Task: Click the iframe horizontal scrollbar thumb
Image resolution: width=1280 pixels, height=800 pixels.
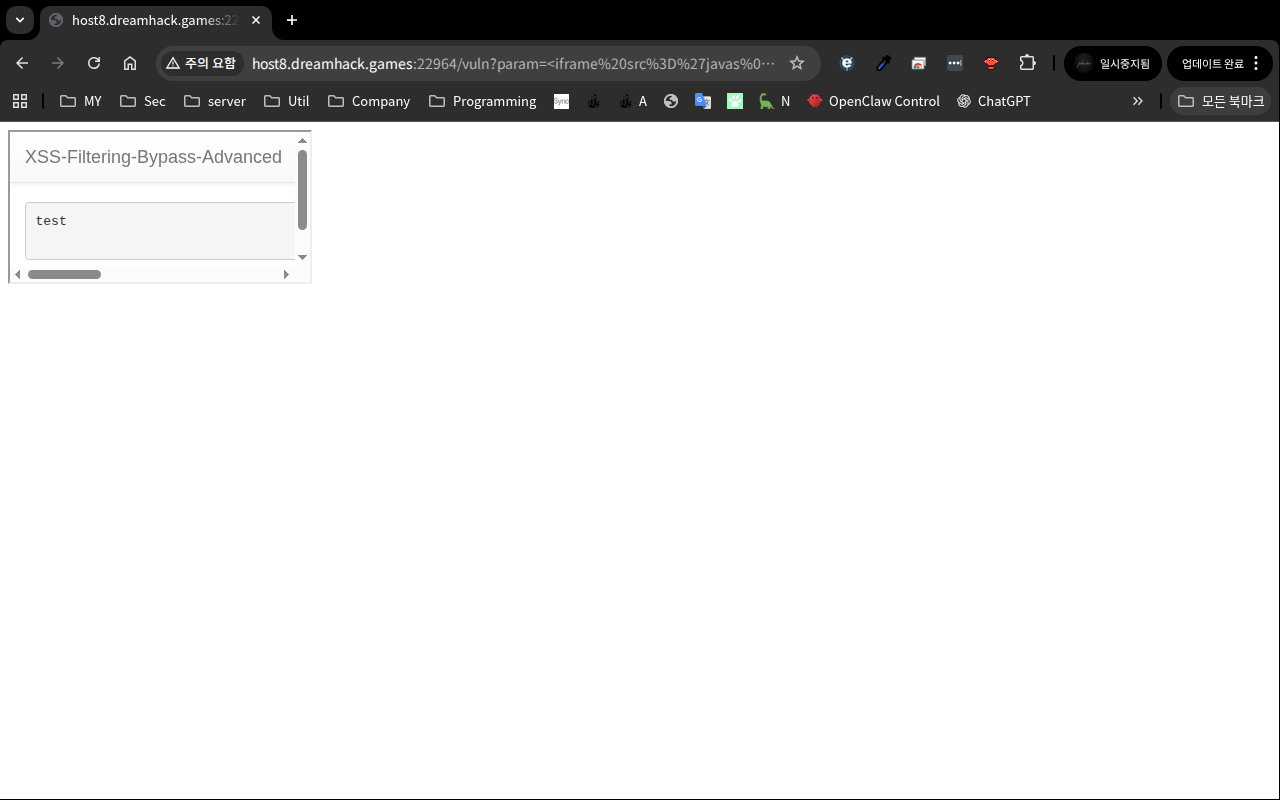Action: pyautogui.click(x=64, y=274)
